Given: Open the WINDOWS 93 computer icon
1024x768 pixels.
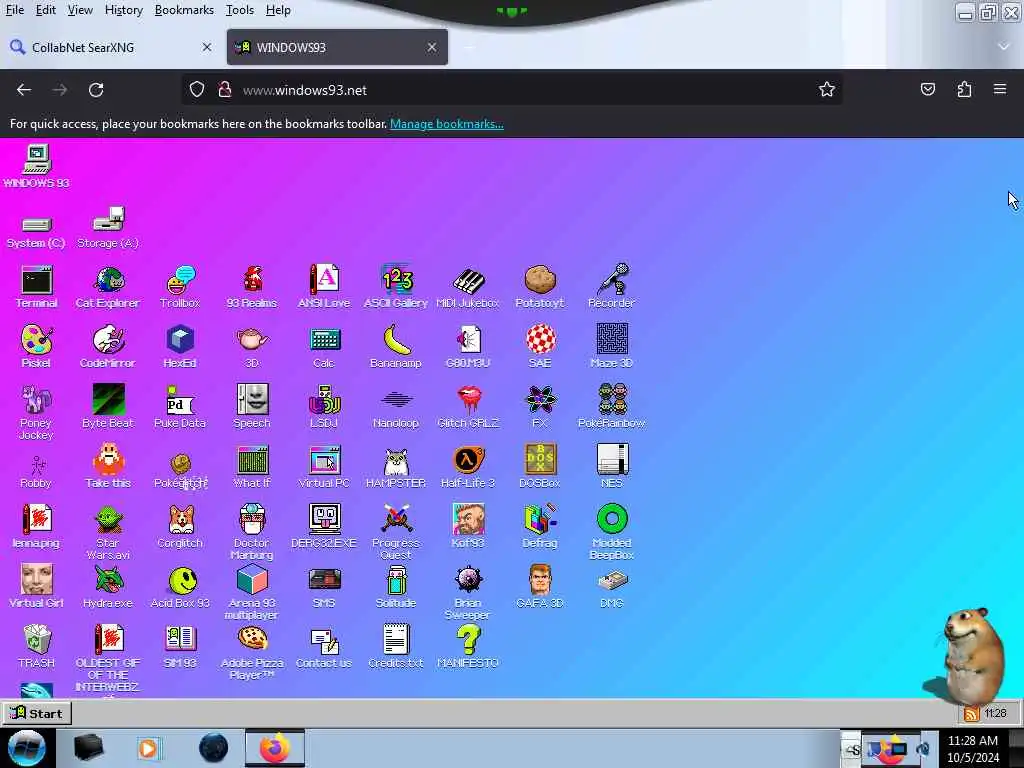Looking at the screenshot, I should pos(37,167).
